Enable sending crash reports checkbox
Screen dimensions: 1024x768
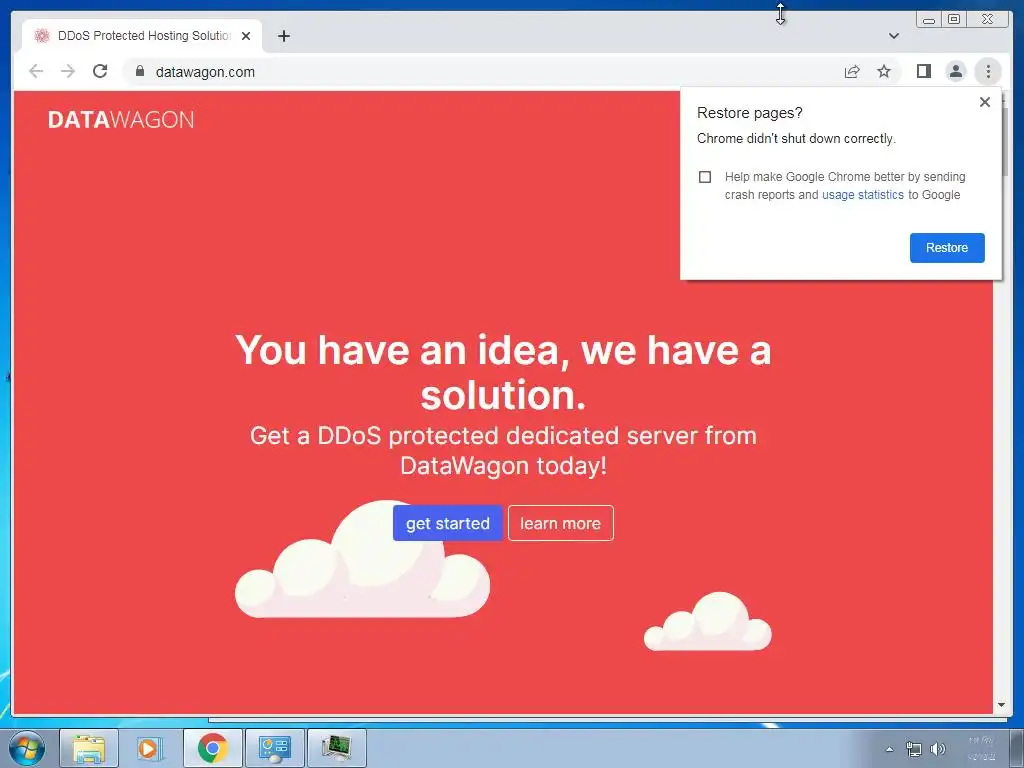click(x=705, y=177)
